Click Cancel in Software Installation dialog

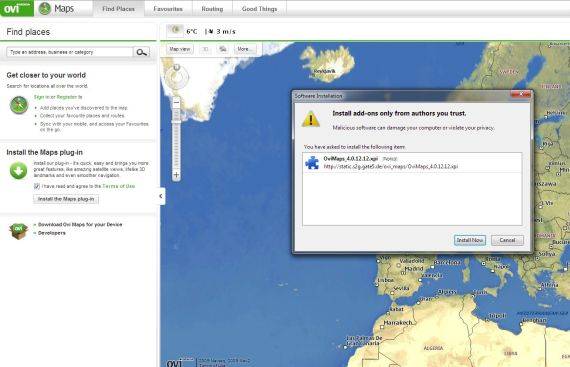(x=507, y=240)
